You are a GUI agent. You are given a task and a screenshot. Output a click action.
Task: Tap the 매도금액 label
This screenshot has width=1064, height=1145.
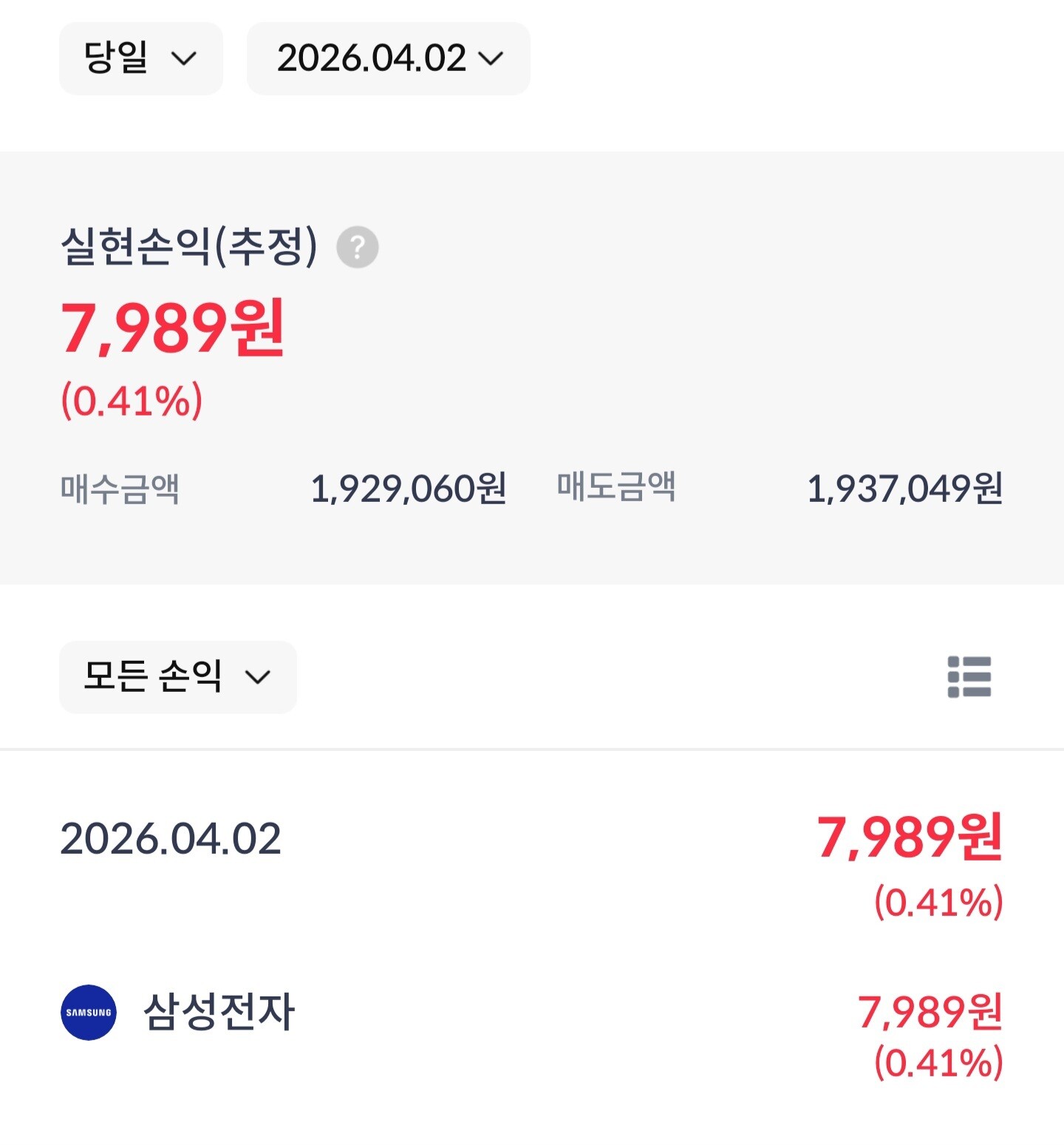point(616,487)
